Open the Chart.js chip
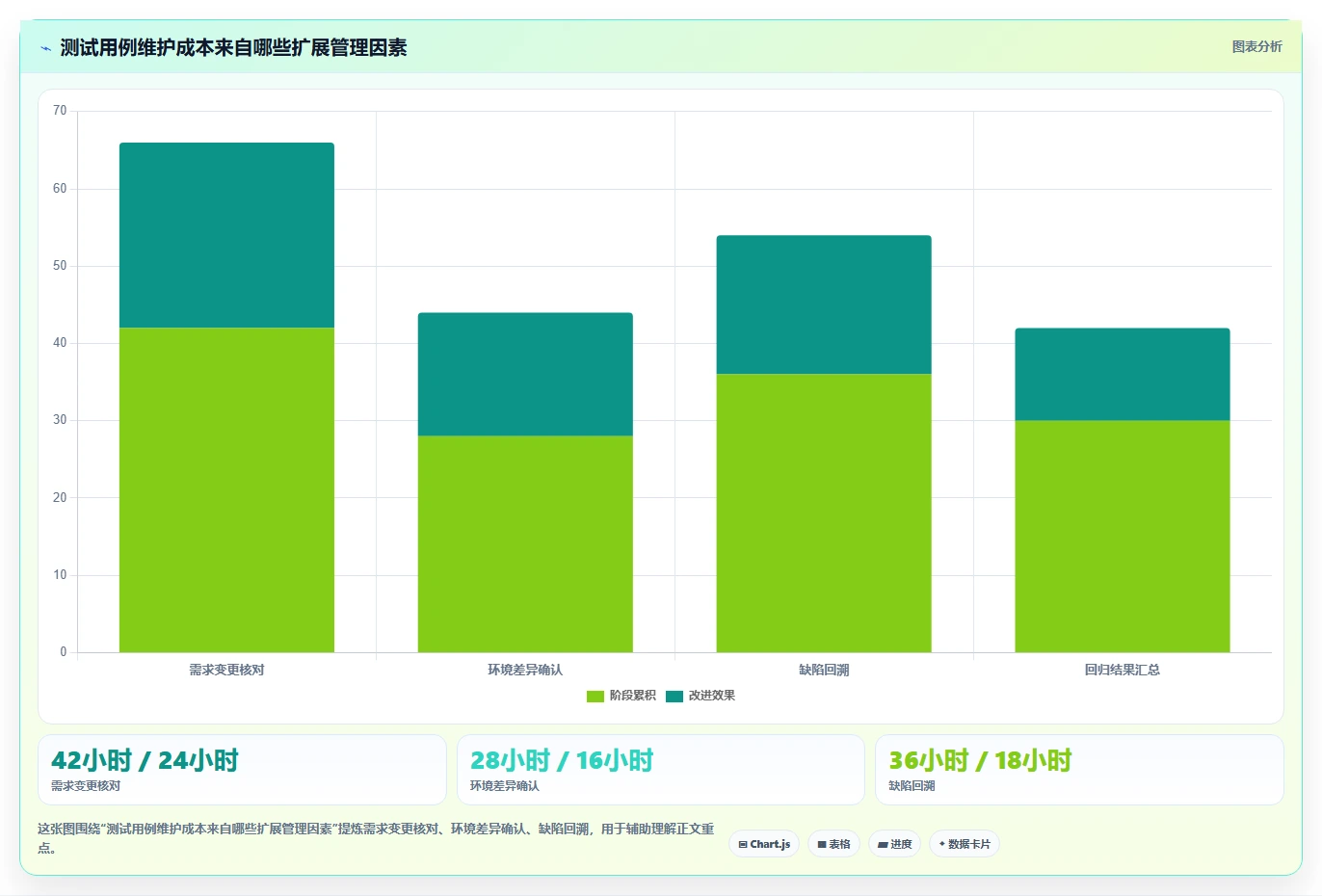Image resolution: width=1322 pixels, height=896 pixels. pos(764,844)
